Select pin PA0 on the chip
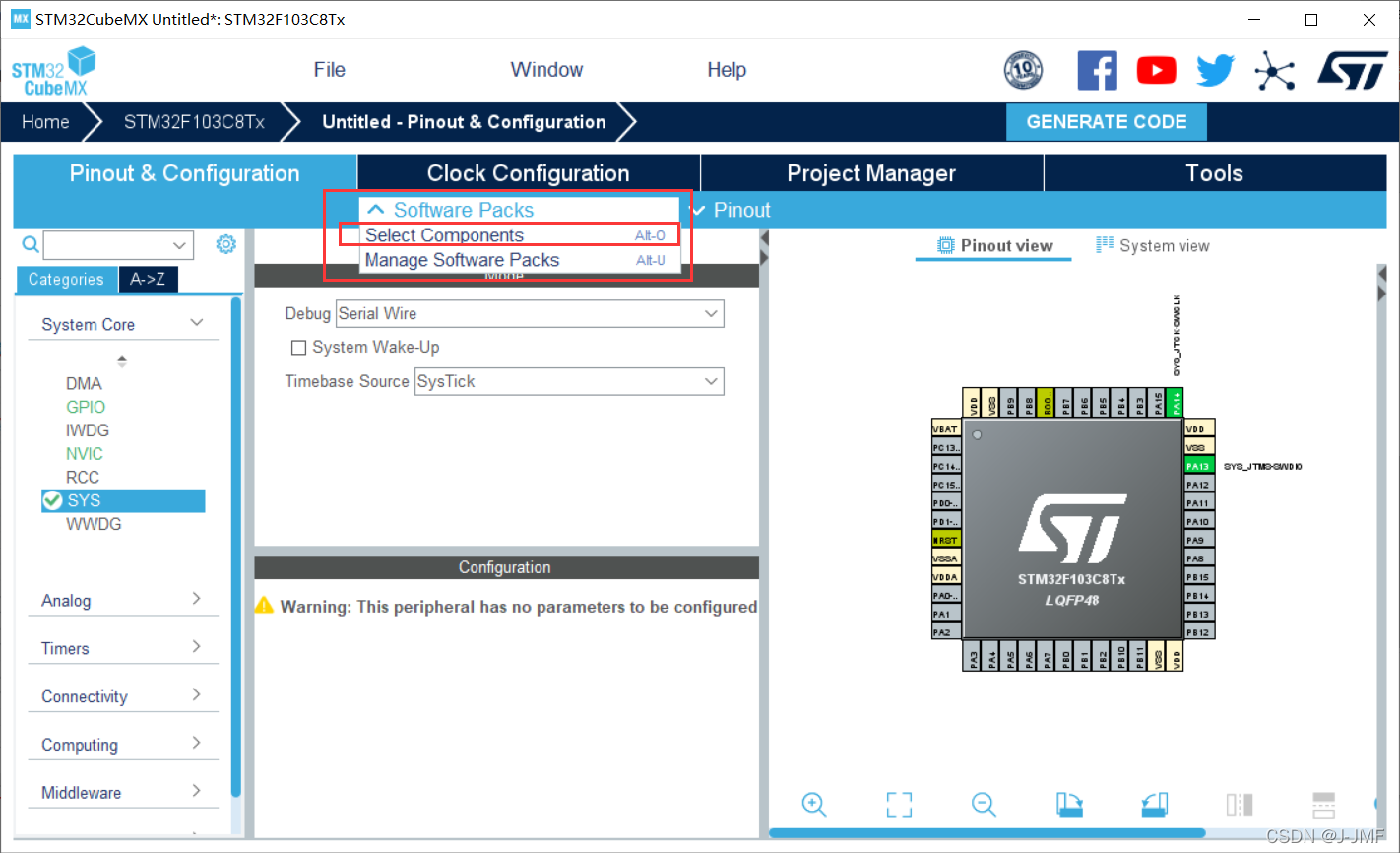 point(946,595)
